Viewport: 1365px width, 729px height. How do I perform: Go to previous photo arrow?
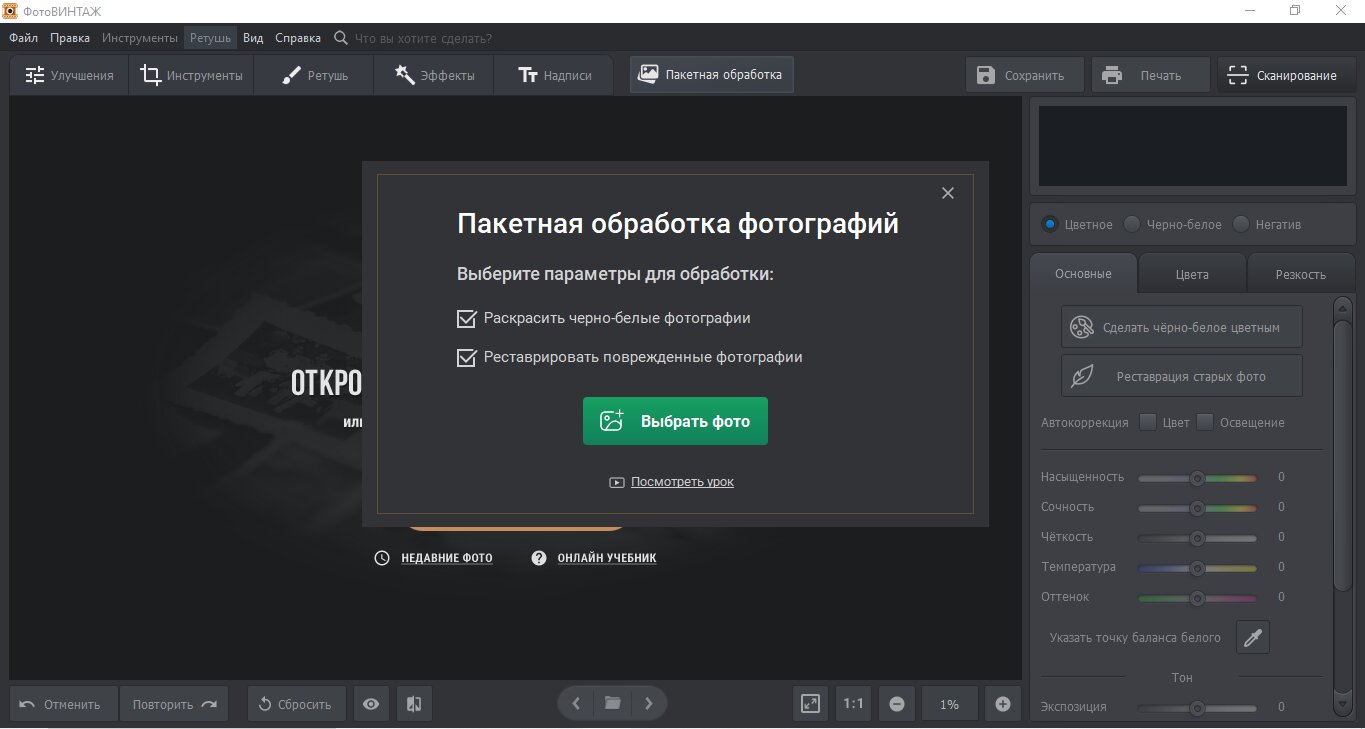point(576,704)
